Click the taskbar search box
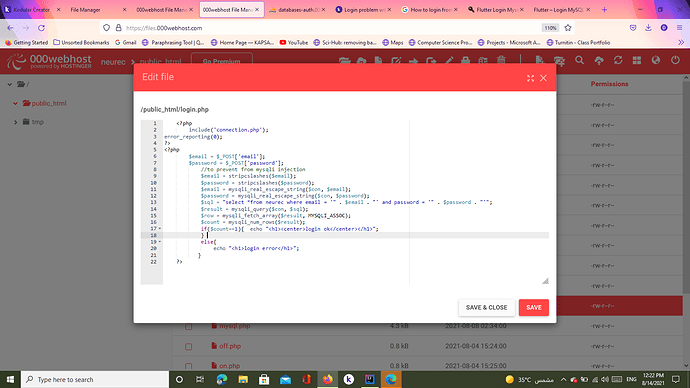 point(95,379)
